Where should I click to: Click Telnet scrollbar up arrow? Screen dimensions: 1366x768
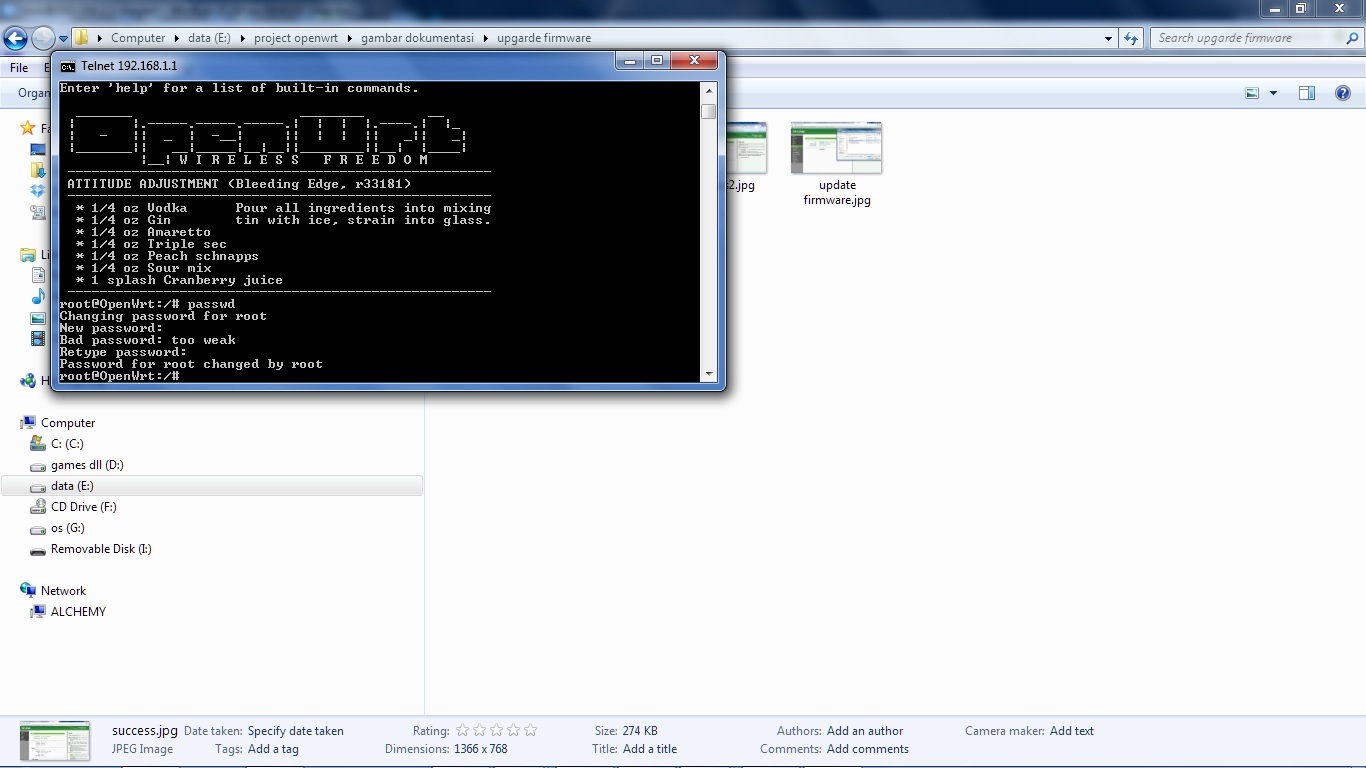point(709,90)
